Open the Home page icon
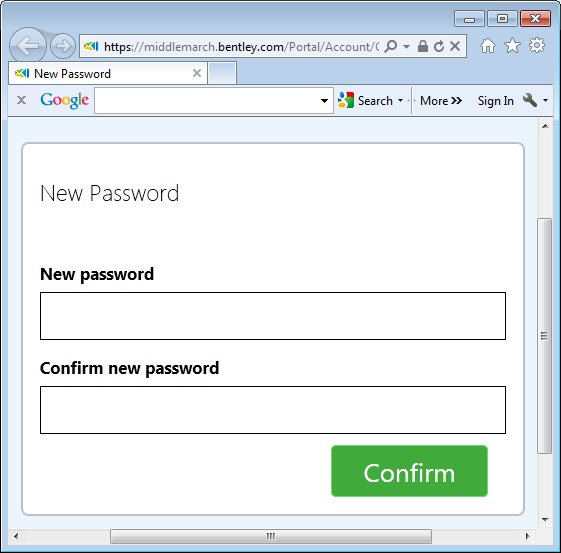This screenshot has width=561, height=553. pyautogui.click(x=488, y=46)
